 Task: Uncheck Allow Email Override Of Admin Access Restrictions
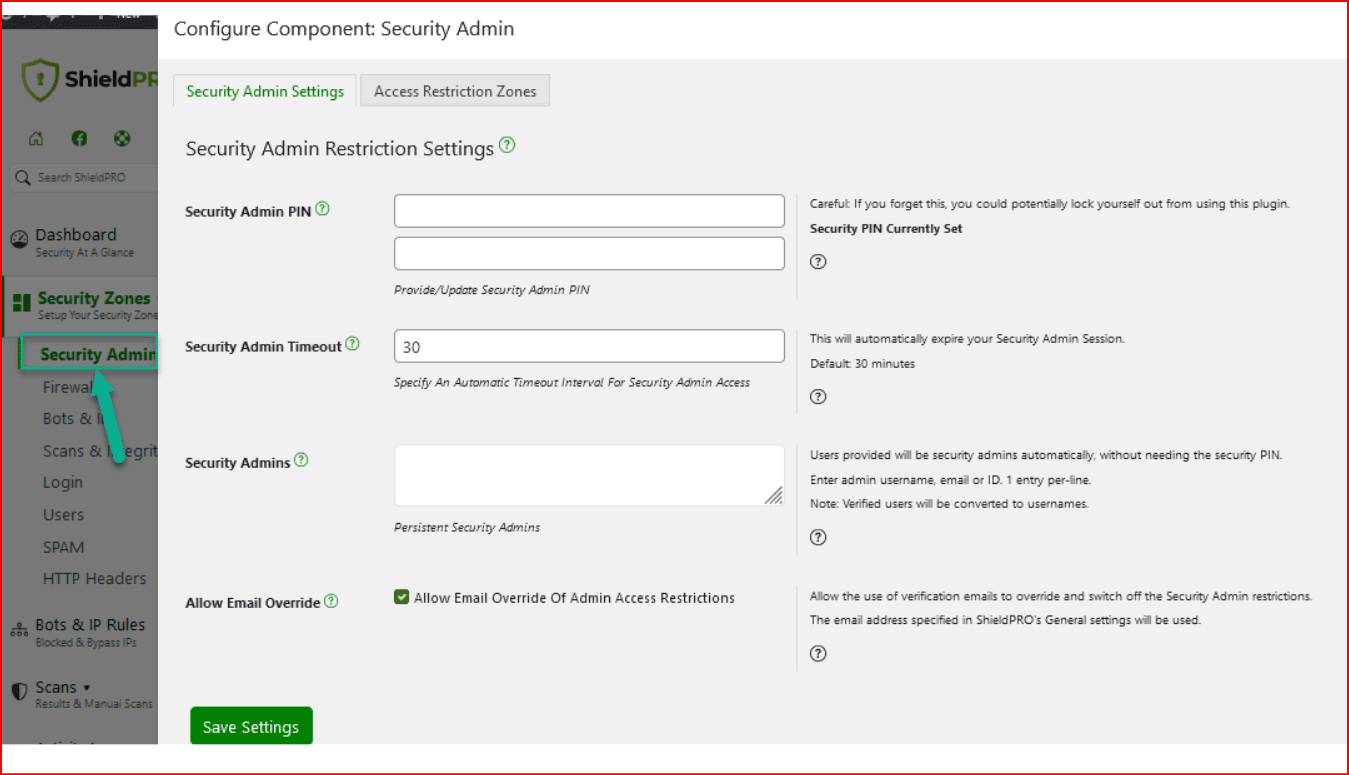[402, 598]
